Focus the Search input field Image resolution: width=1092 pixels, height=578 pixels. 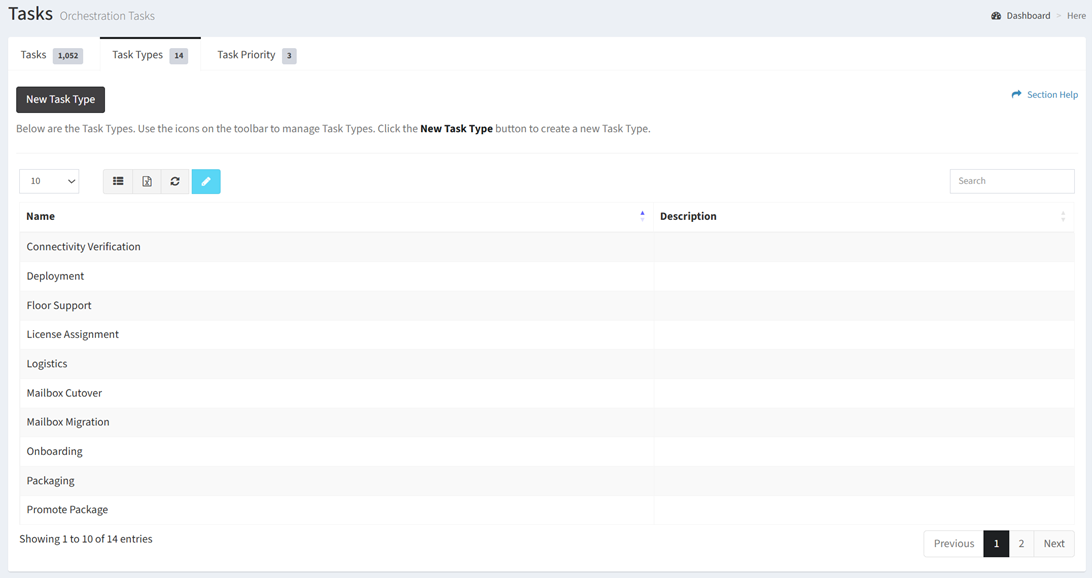[x=1011, y=181]
